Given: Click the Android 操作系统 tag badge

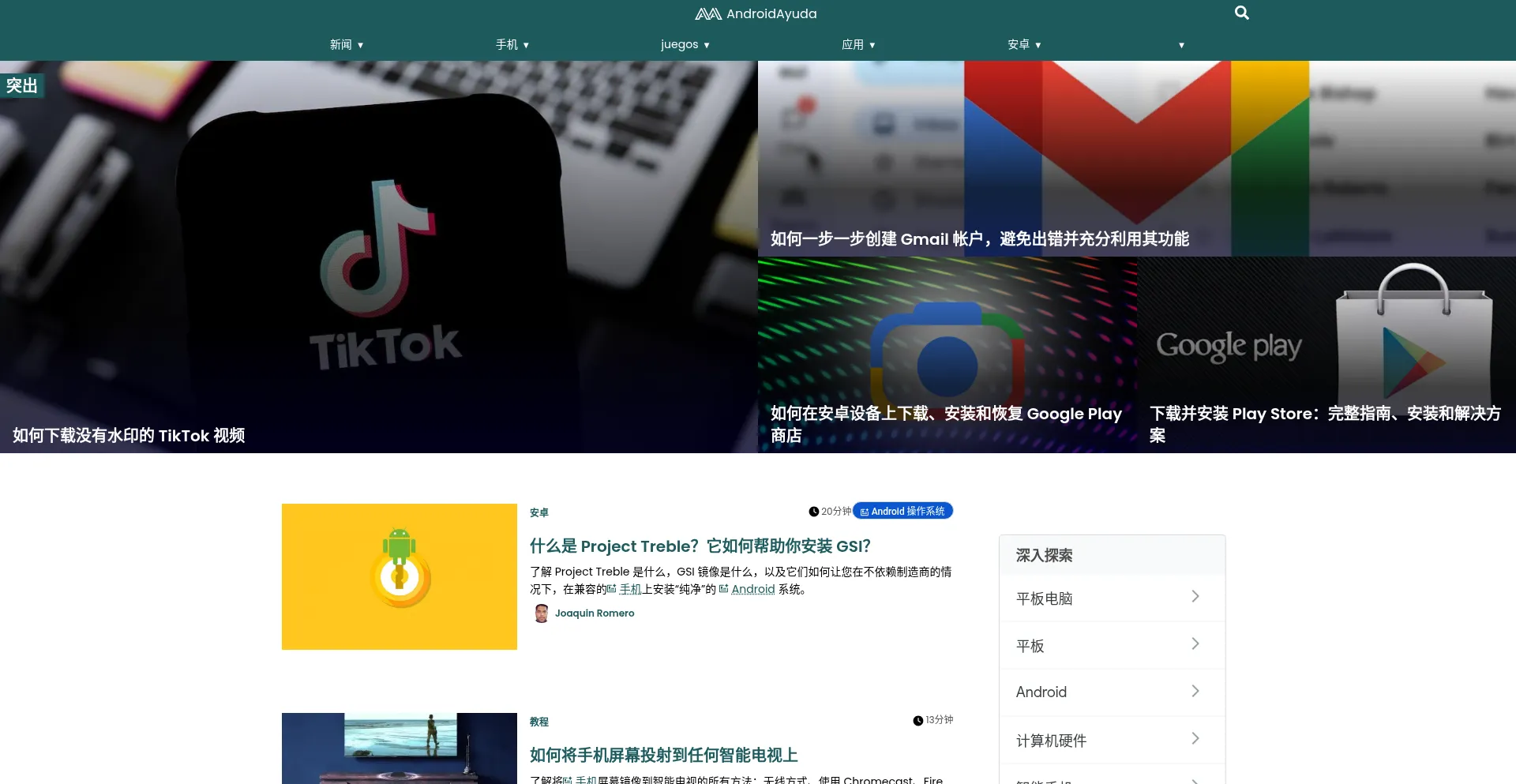Looking at the screenshot, I should tap(902, 511).
